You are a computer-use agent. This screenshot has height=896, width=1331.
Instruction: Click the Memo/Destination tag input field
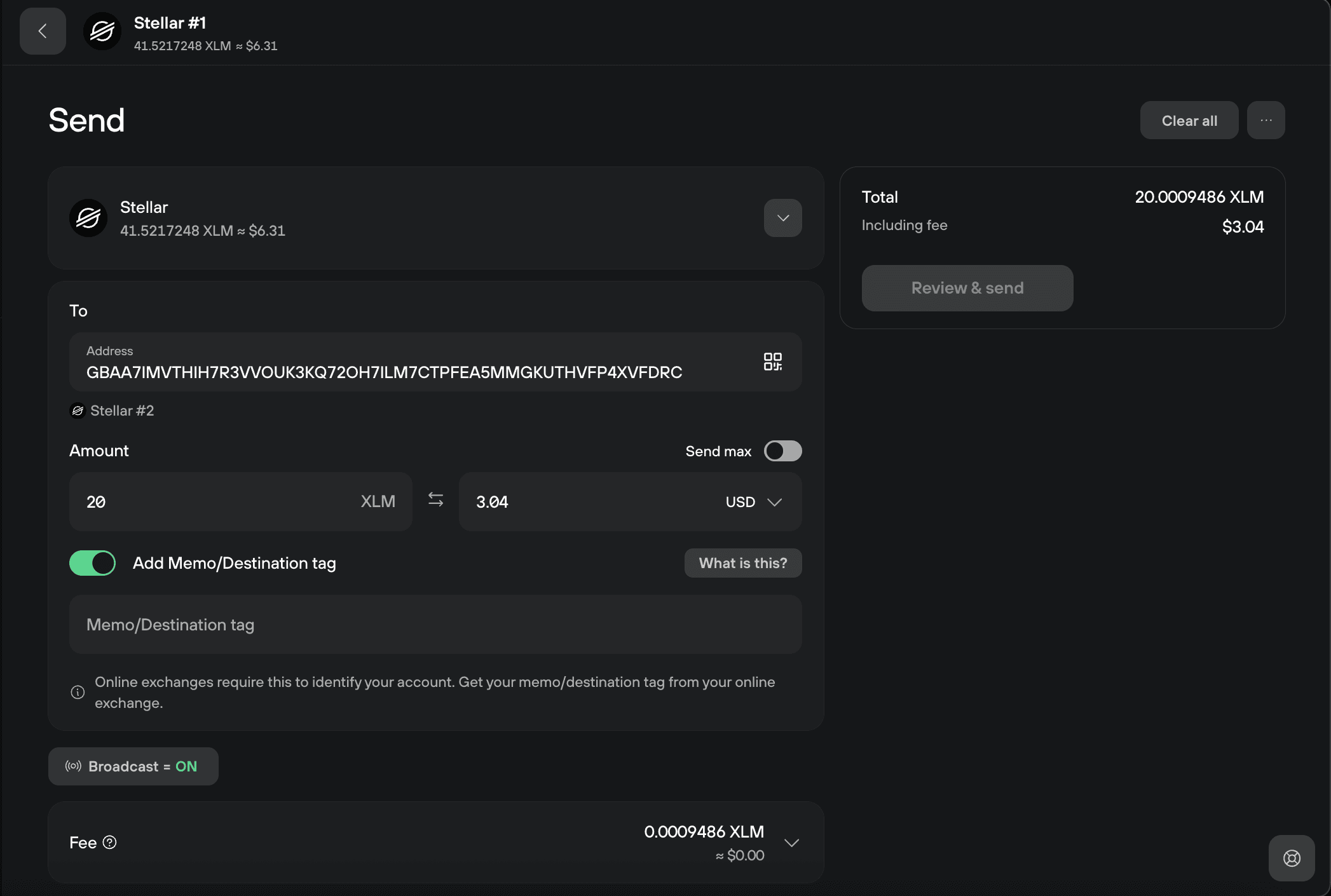[435, 624]
